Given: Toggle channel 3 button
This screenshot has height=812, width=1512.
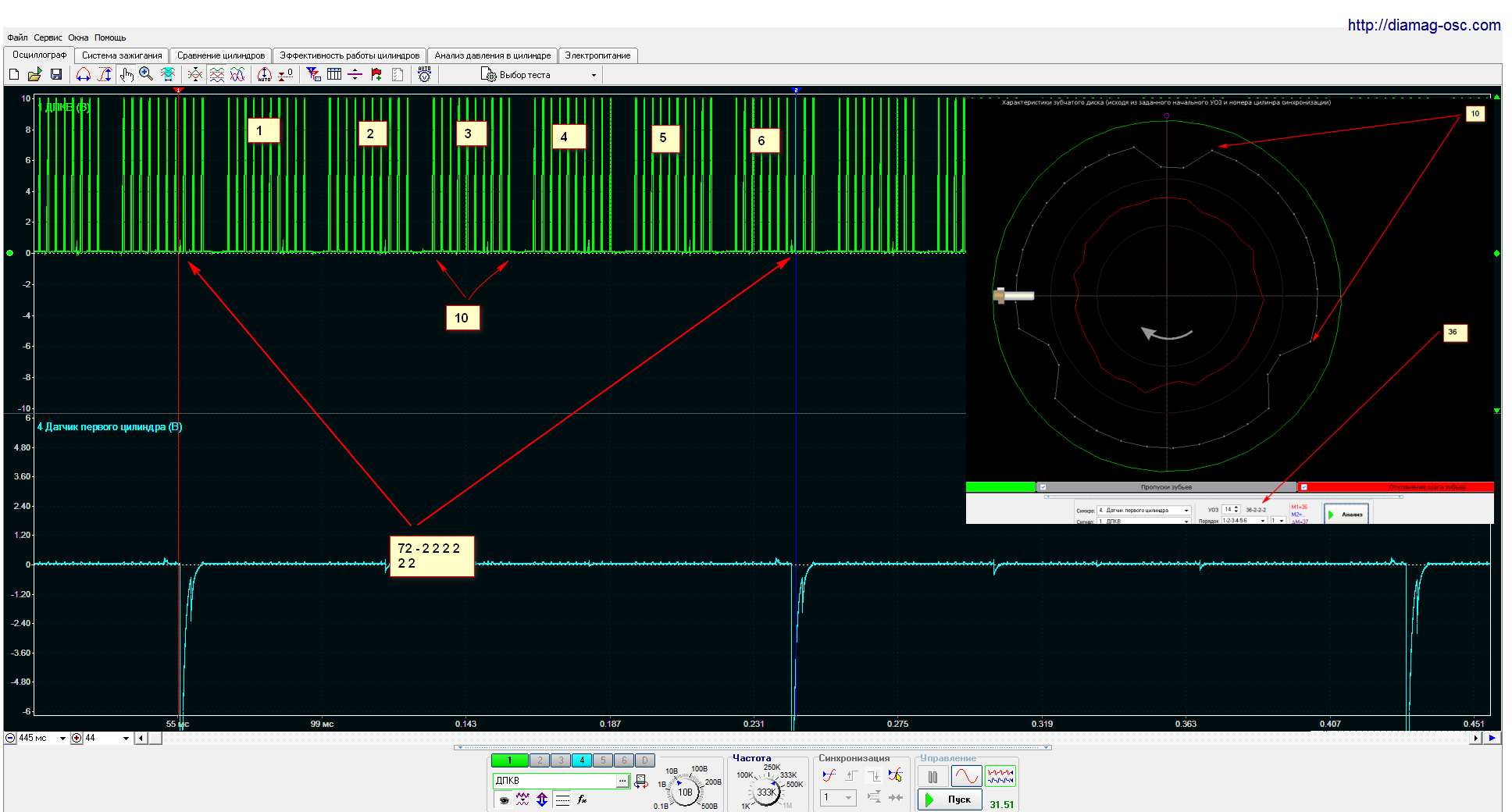Looking at the screenshot, I should point(561,760).
